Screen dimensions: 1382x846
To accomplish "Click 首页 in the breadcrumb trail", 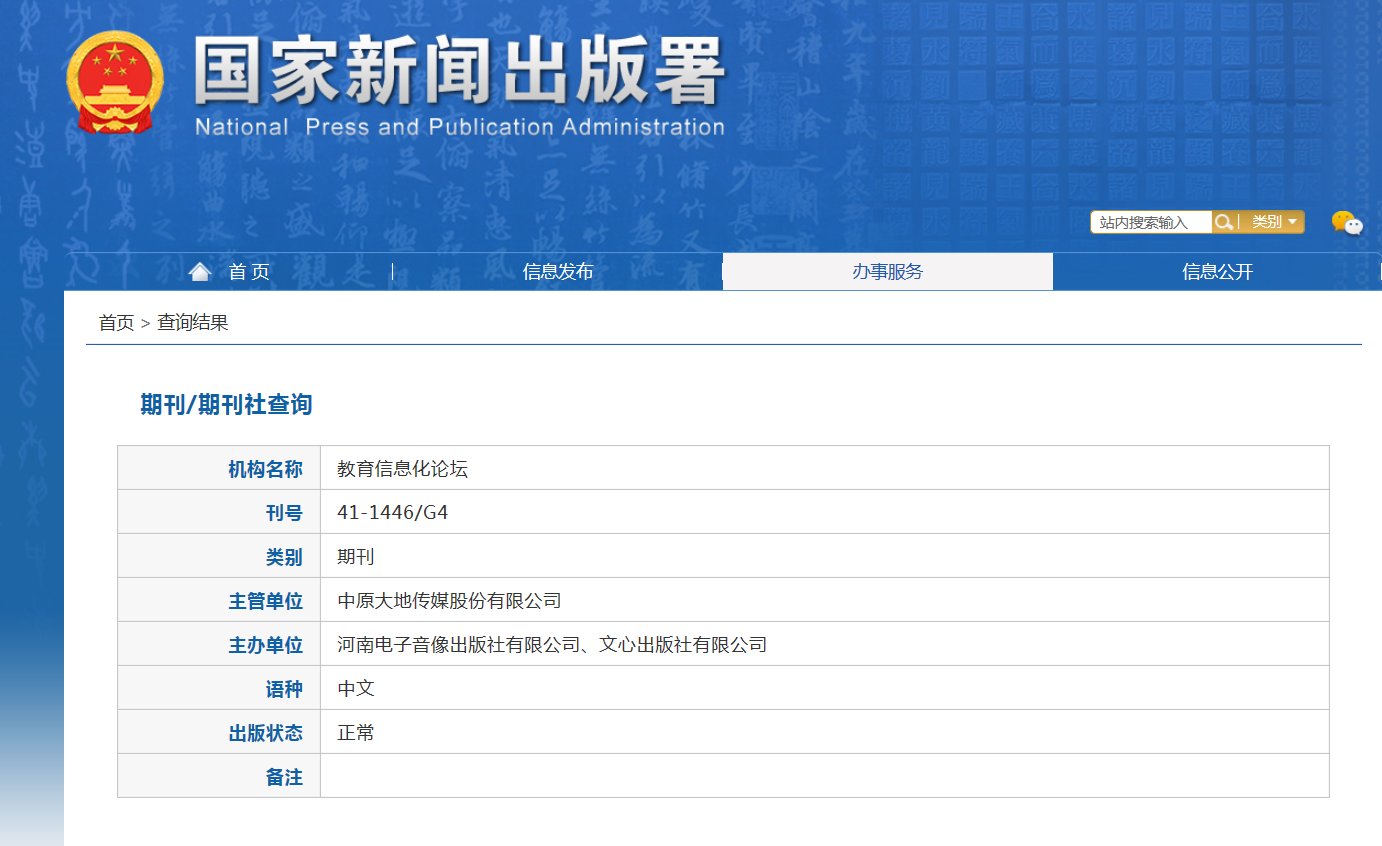I will (116, 323).
